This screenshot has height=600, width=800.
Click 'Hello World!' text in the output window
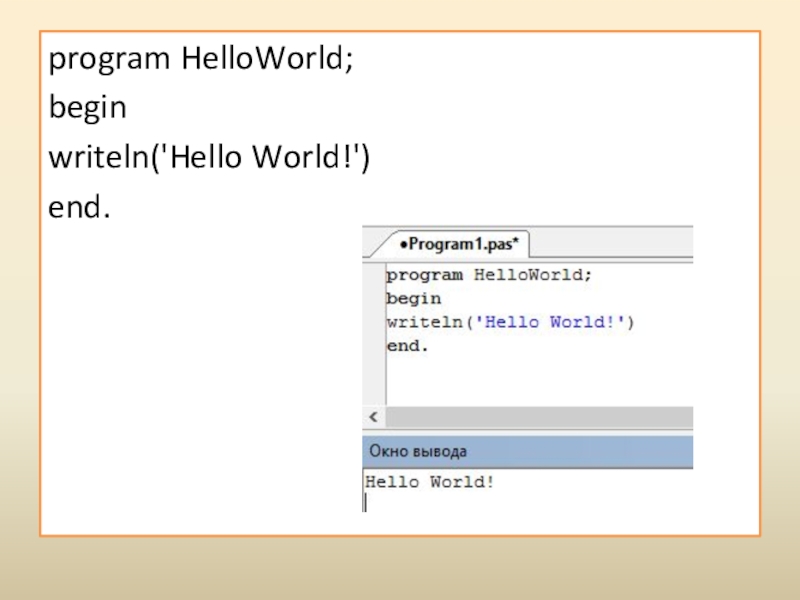430,482
